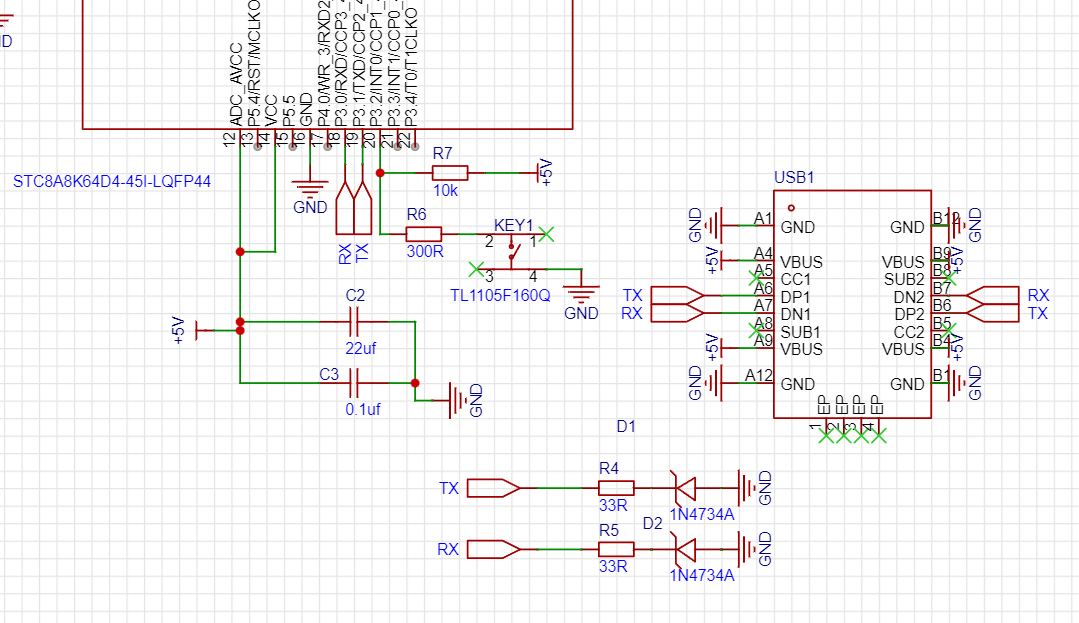Click the no-connect mark at USB1 SUB1 pin

pyautogui.click(x=756, y=330)
